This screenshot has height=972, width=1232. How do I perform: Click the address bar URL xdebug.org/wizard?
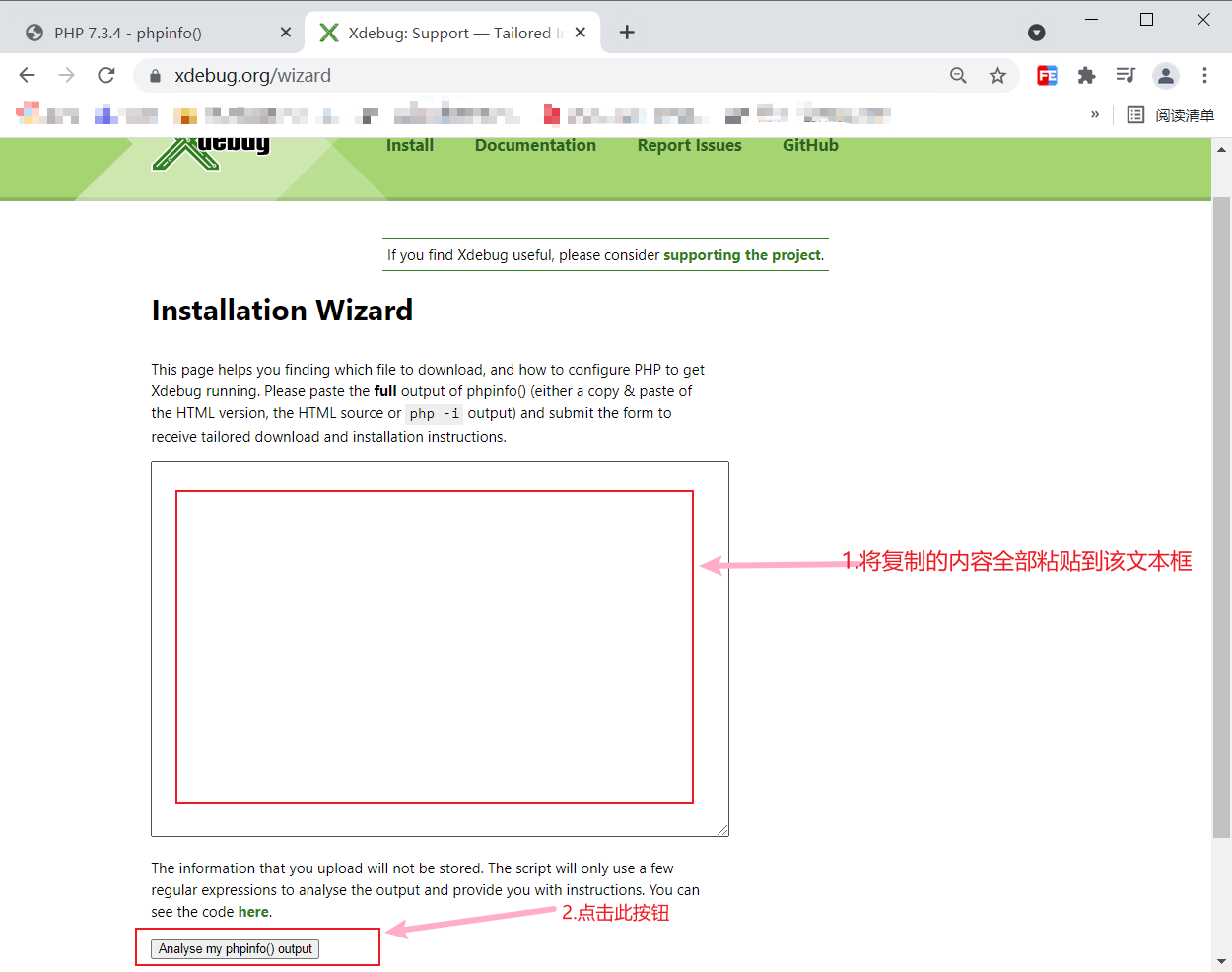pyautogui.click(x=252, y=76)
